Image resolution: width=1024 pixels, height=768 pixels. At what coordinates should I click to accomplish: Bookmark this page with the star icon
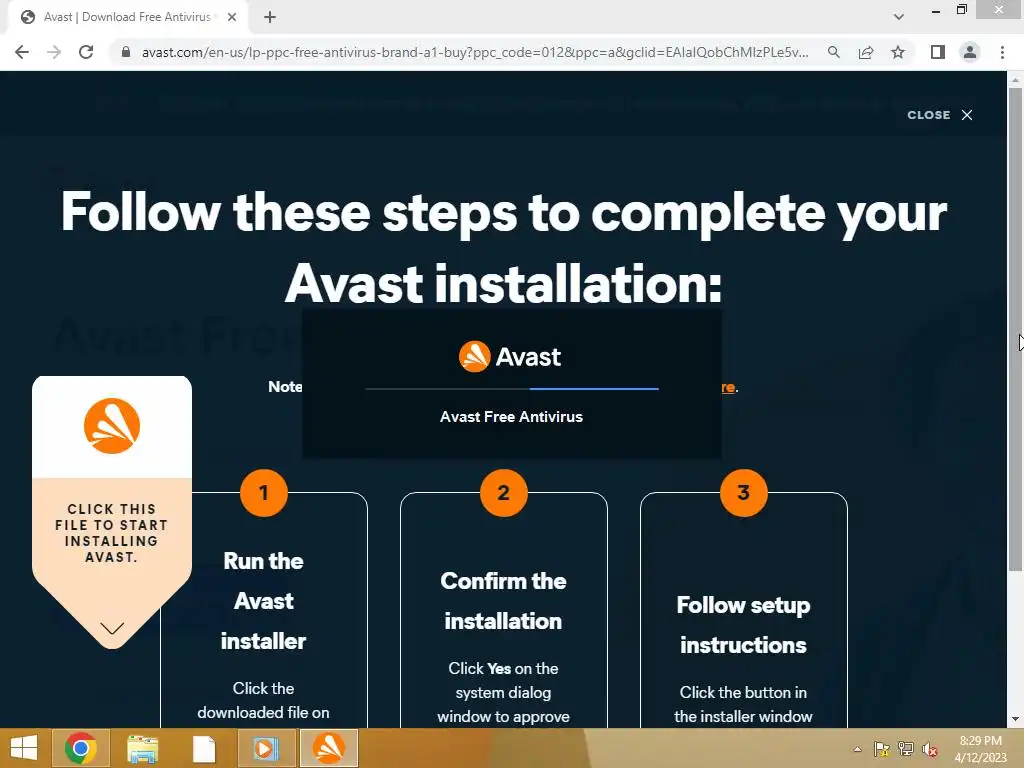click(898, 52)
